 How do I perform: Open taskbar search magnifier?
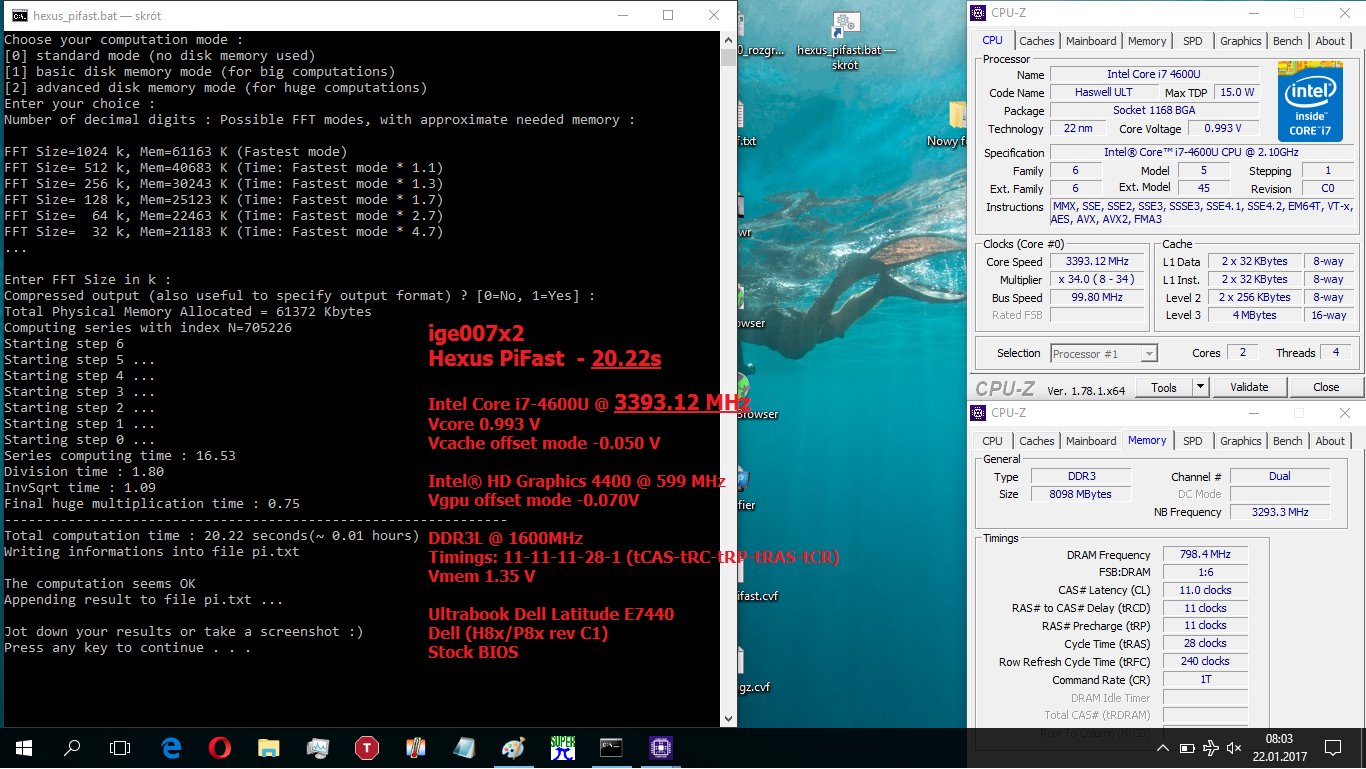(x=72, y=747)
